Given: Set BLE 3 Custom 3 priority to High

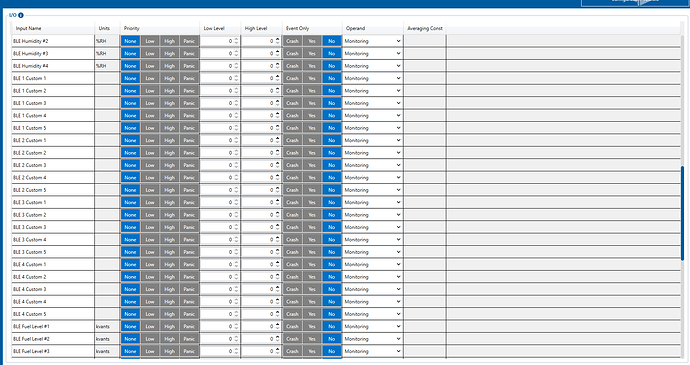Looking at the screenshot, I should pos(169,227).
